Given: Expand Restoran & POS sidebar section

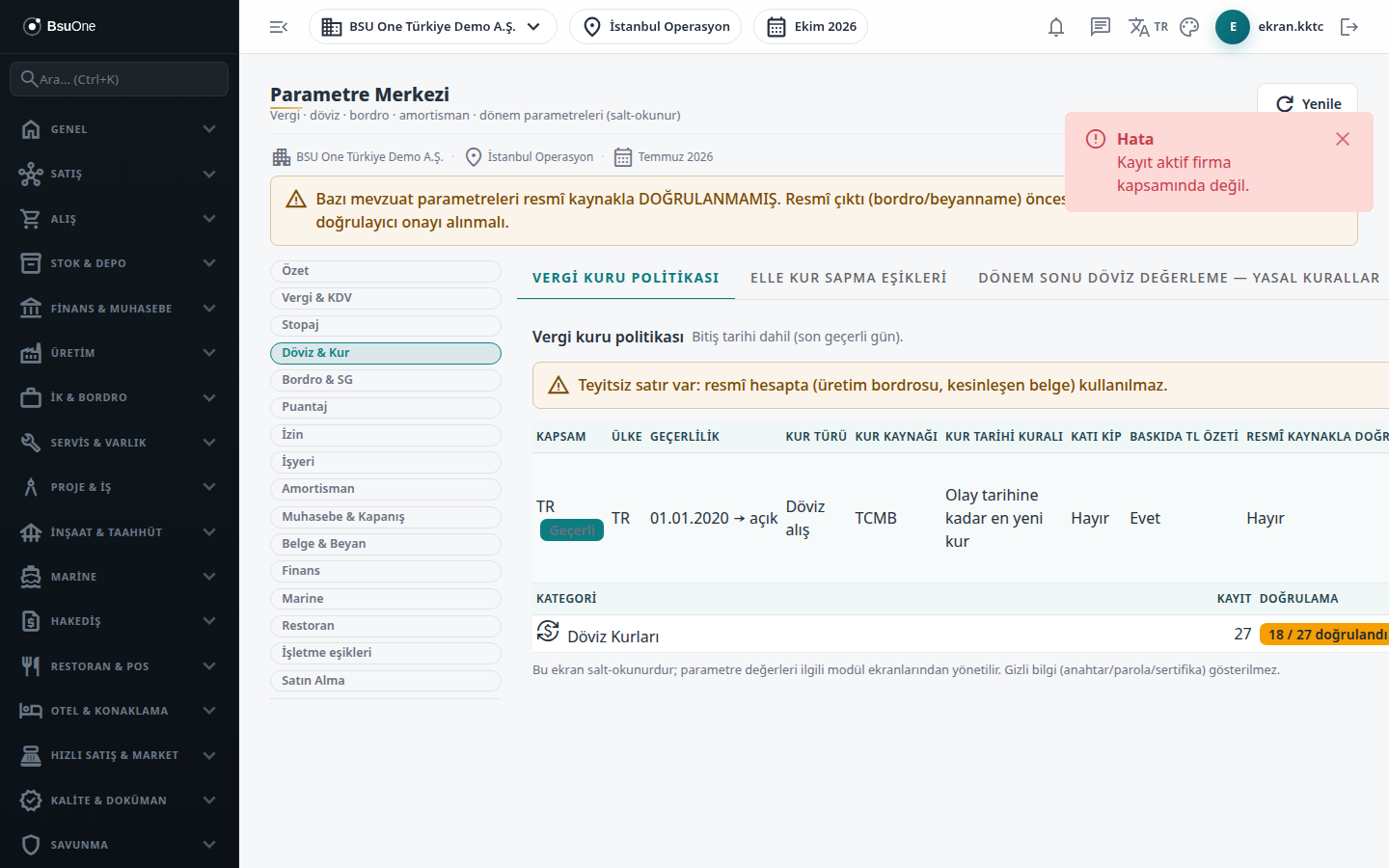Looking at the screenshot, I should tap(119, 666).
